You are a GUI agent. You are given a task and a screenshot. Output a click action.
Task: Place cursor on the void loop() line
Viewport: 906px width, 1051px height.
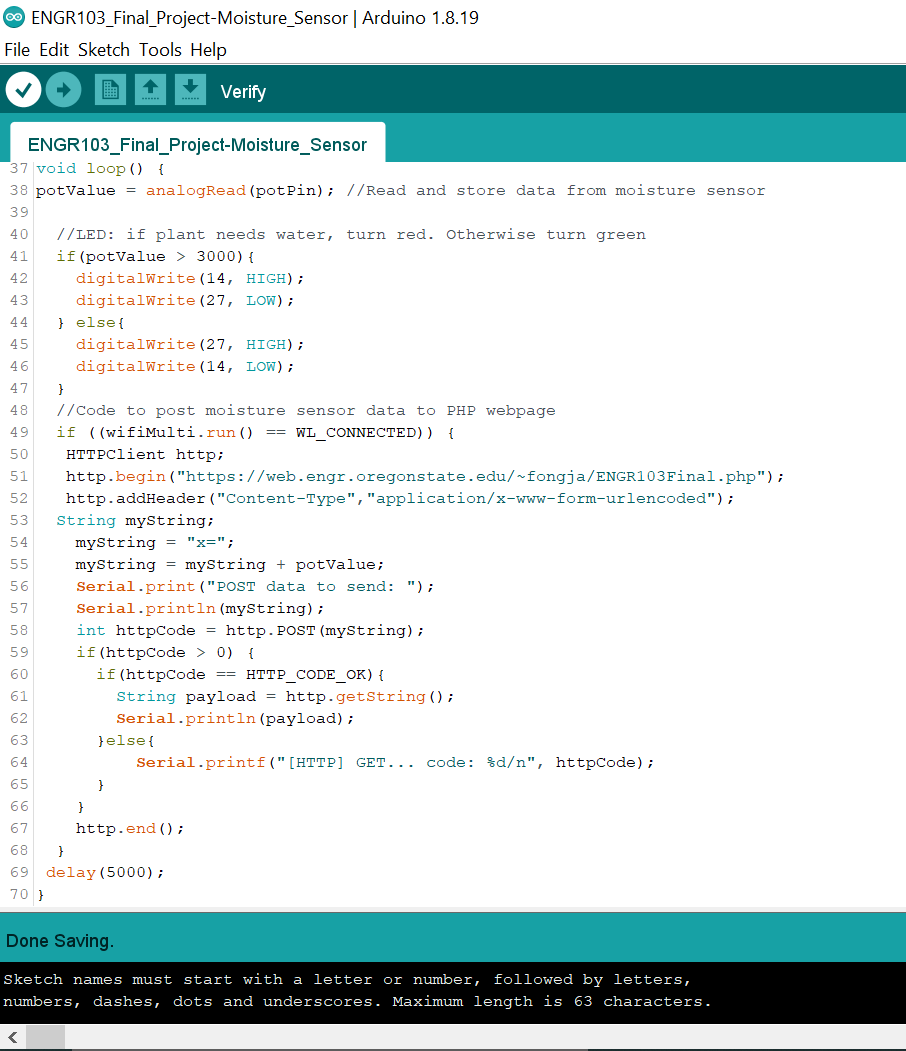tap(100, 169)
